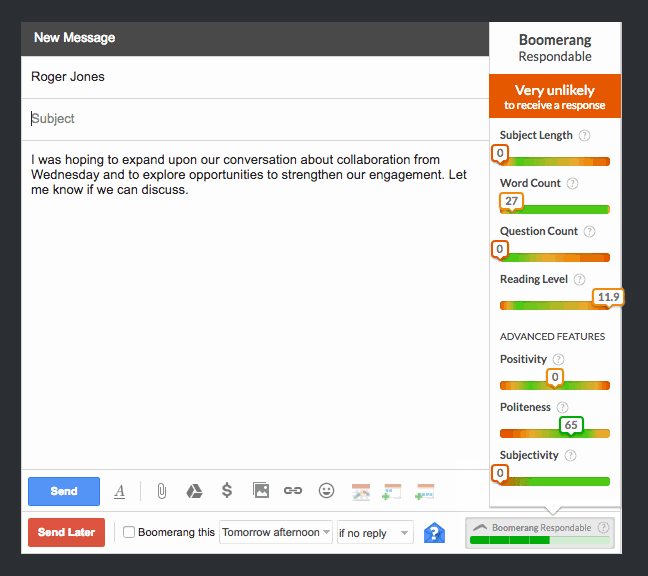648x576 pixels.
Task: Click the New Message title bar
Action: tap(255, 39)
